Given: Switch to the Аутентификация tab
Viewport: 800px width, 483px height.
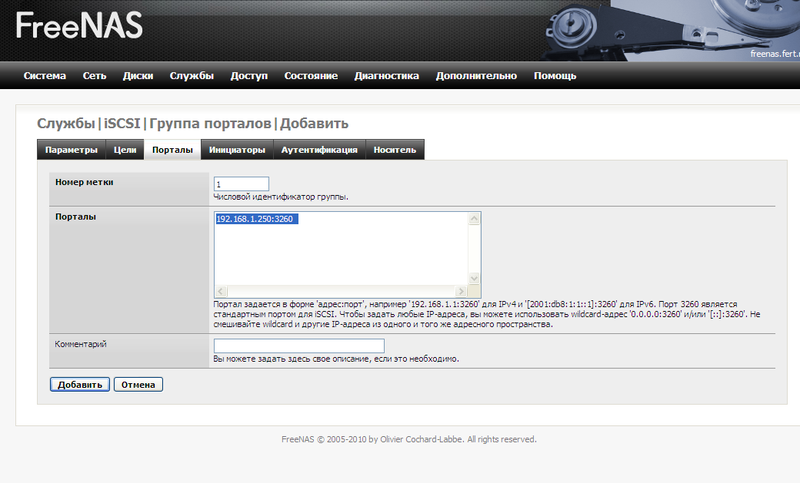Looking at the screenshot, I should coord(319,149).
